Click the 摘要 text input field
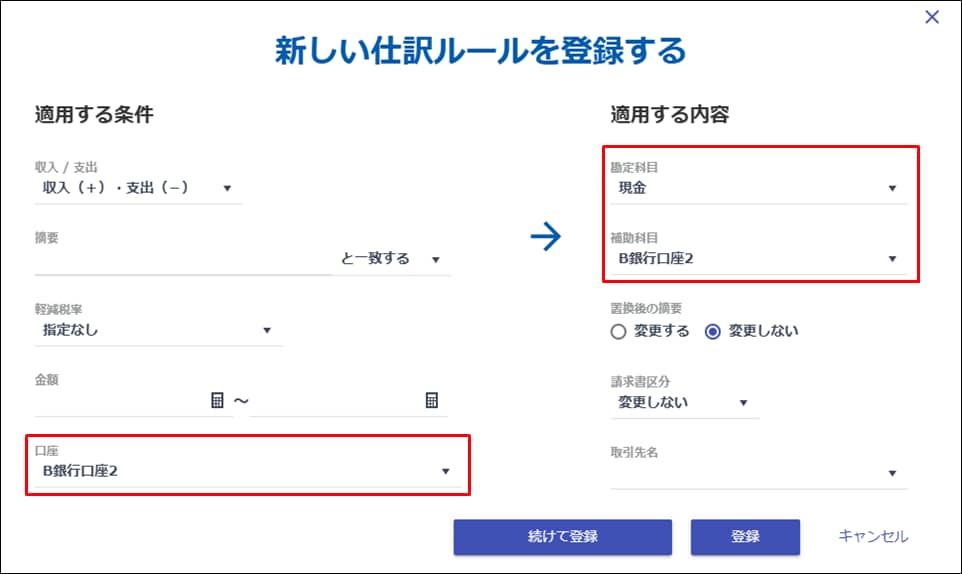The width and height of the screenshot is (962, 574). 182,260
